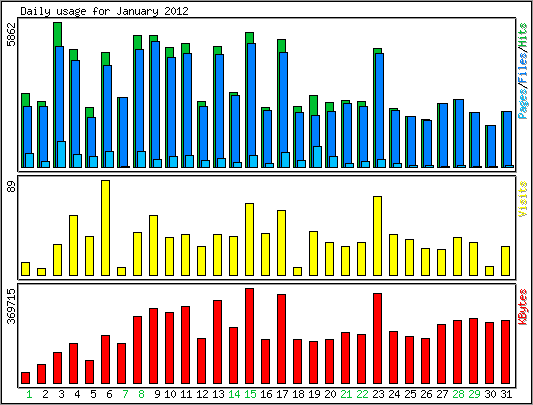Select green day label 14
This screenshot has height=405, width=533.
[x=234, y=394]
